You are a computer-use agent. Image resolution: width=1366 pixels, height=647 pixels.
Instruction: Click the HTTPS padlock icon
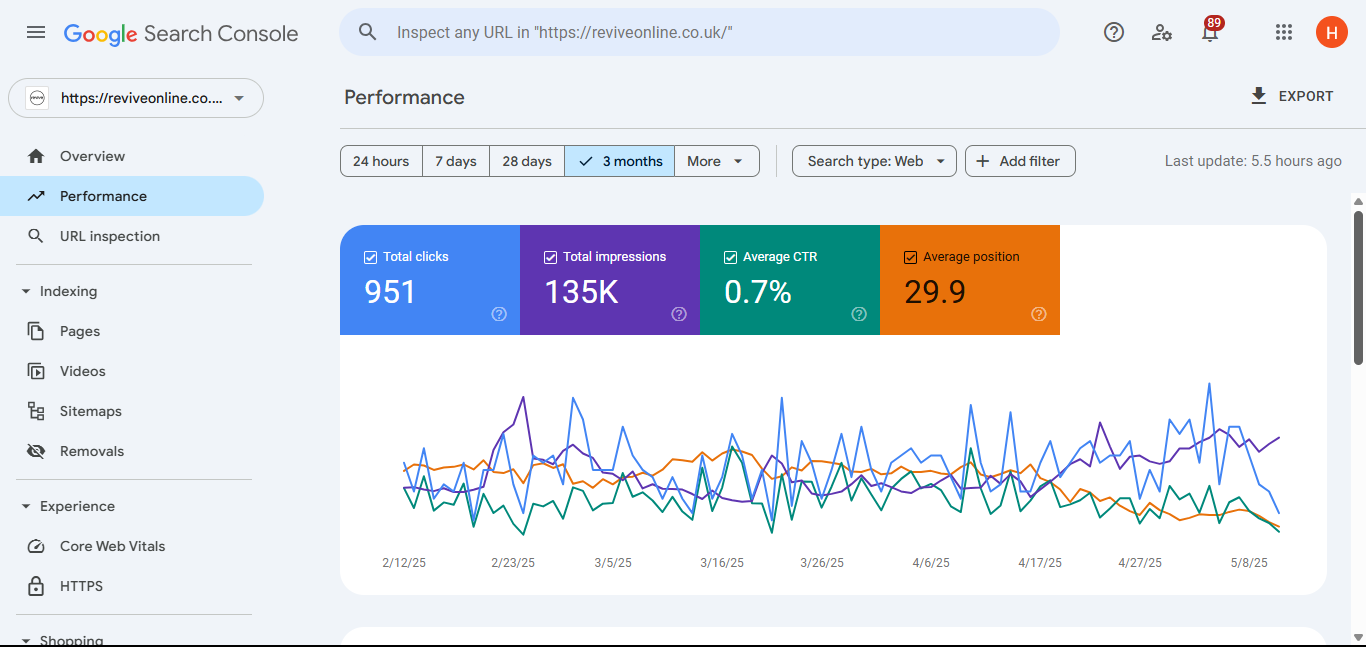36,586
